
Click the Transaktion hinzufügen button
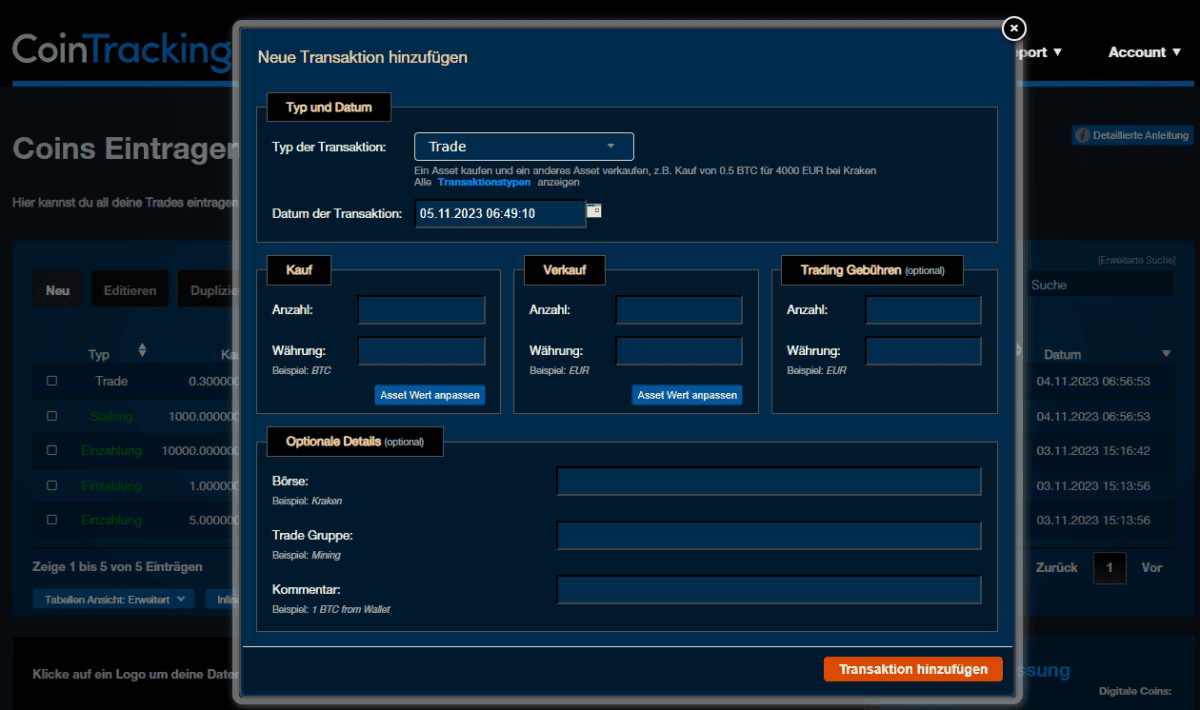coord(913,669)
